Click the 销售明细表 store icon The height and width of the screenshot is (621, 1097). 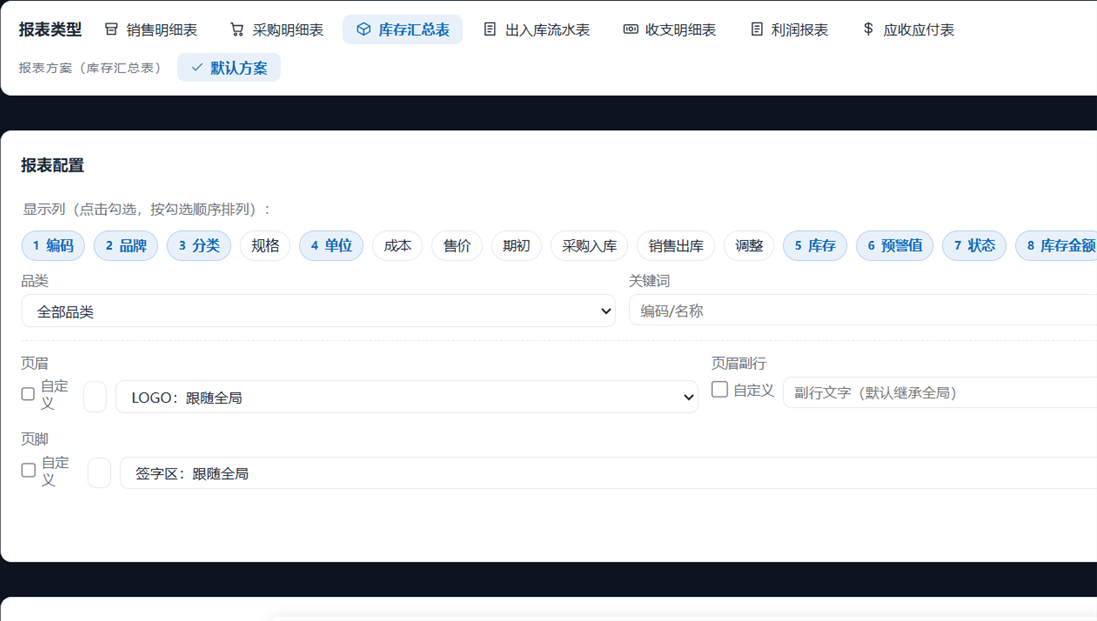(111, 29)
